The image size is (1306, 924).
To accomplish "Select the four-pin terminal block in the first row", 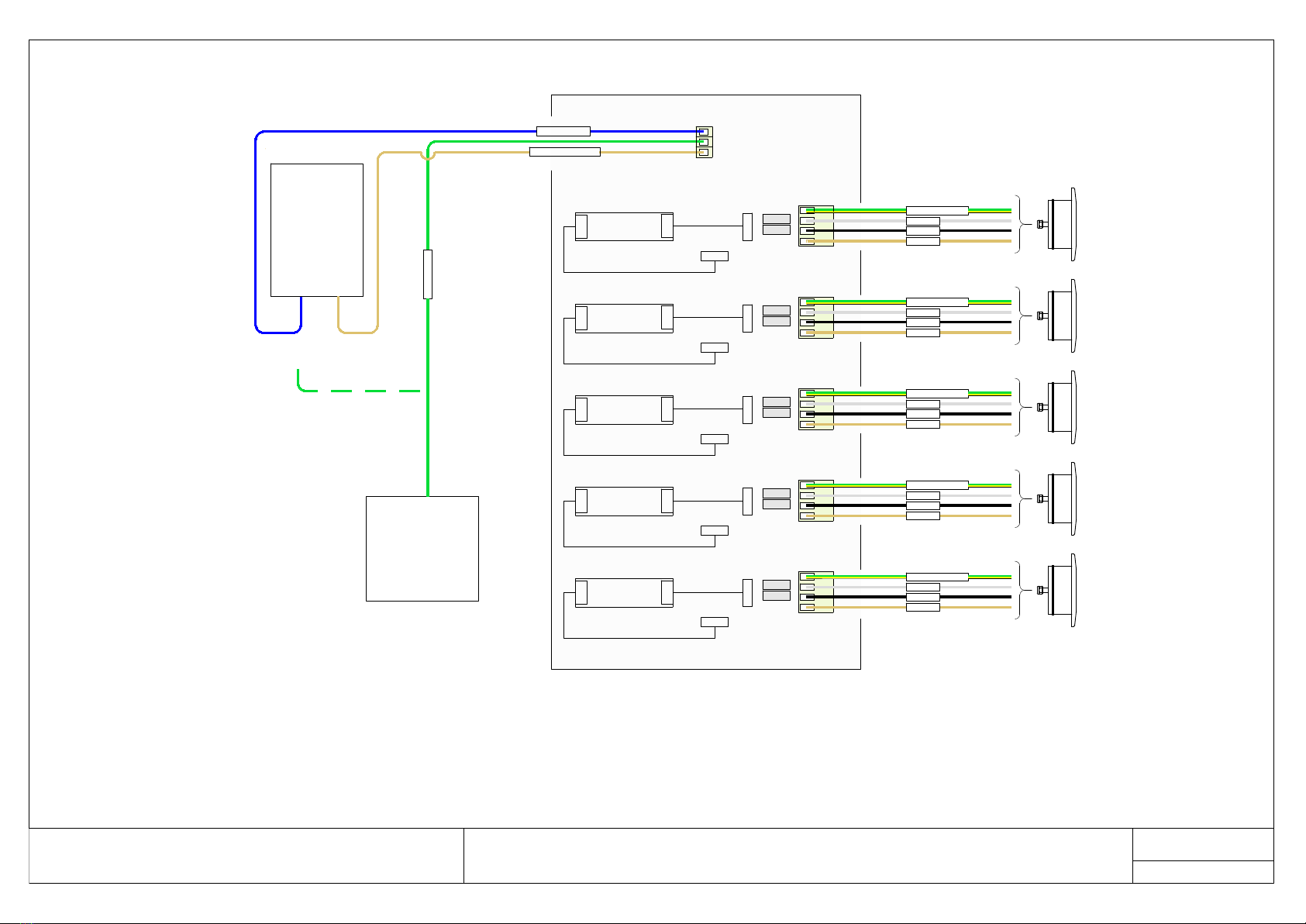I will (x=816, y=226).
